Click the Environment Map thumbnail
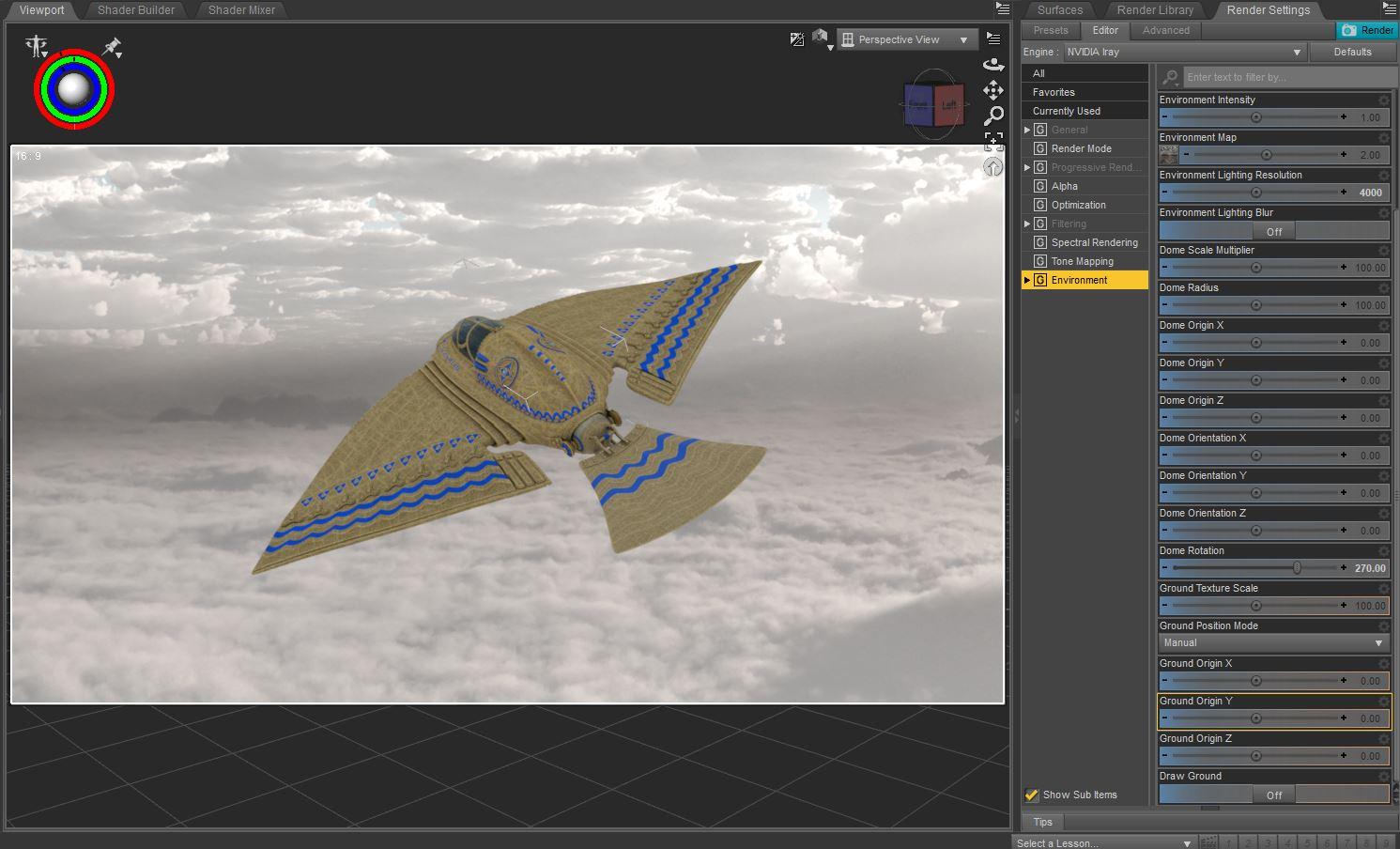 1167,155
